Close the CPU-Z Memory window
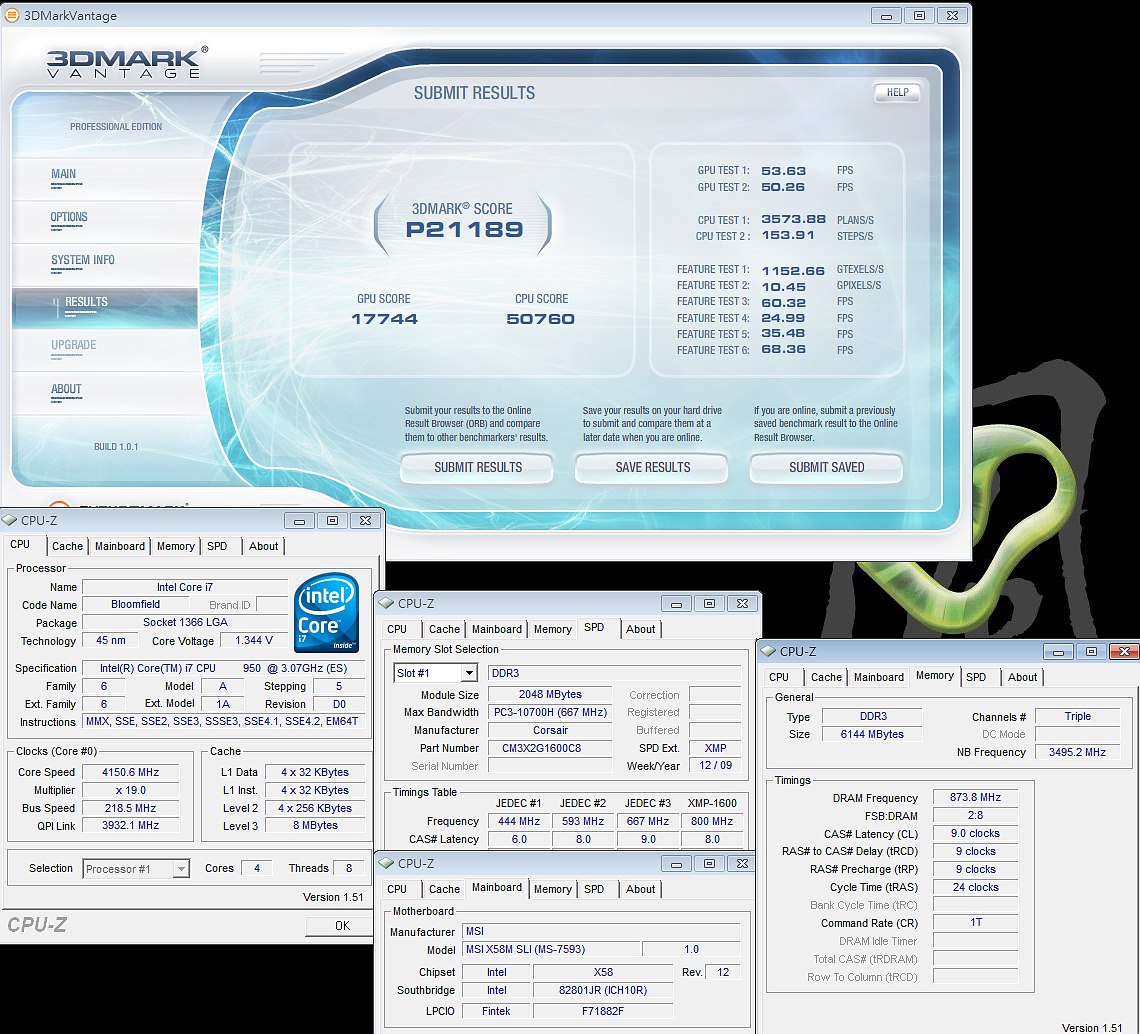The width and height of the screenshot is (1140, 1034). [x=1124, y=652]
